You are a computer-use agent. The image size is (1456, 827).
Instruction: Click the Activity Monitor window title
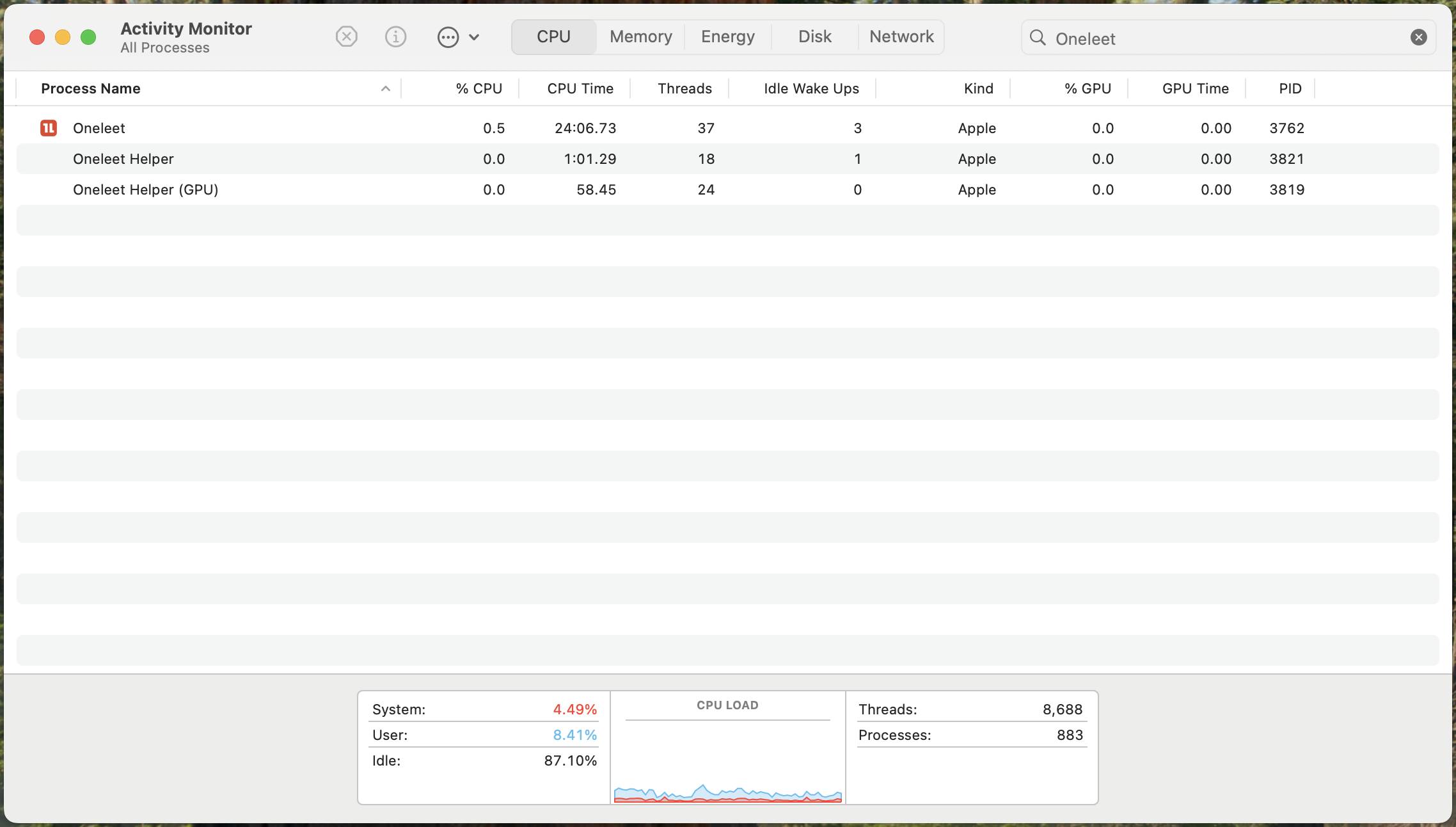tap(186, 28)
